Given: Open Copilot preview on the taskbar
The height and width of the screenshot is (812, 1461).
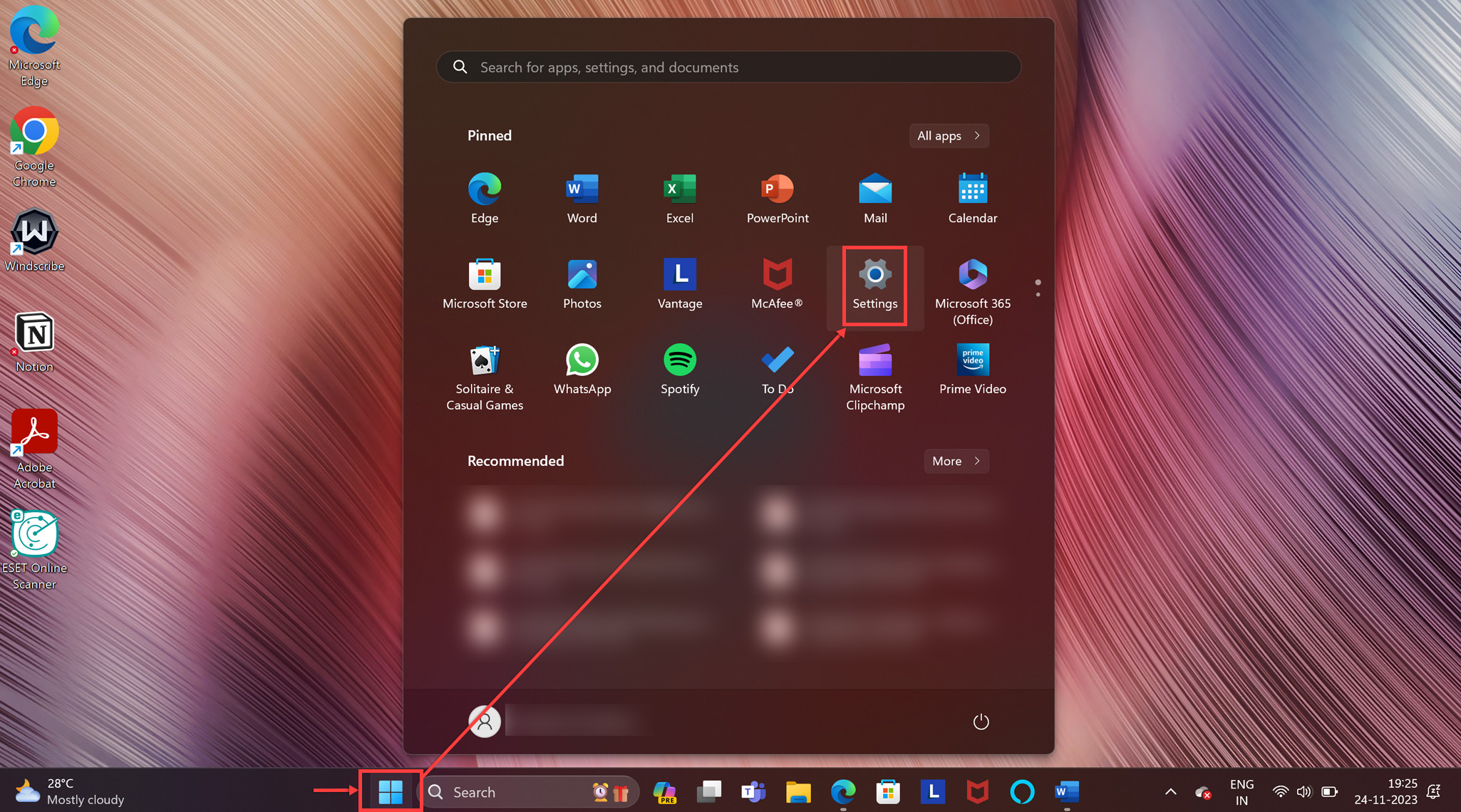Looking at the screenshot, I should coord(665,791).
